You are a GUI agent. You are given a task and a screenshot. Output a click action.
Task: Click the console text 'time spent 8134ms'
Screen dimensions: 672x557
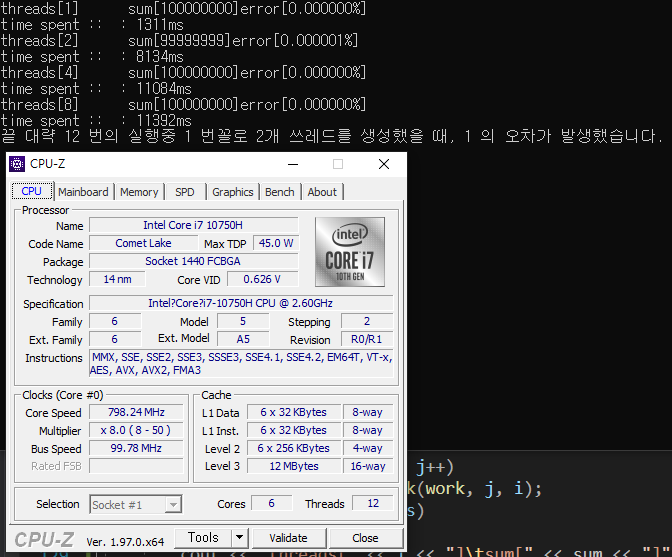[92, 57]
